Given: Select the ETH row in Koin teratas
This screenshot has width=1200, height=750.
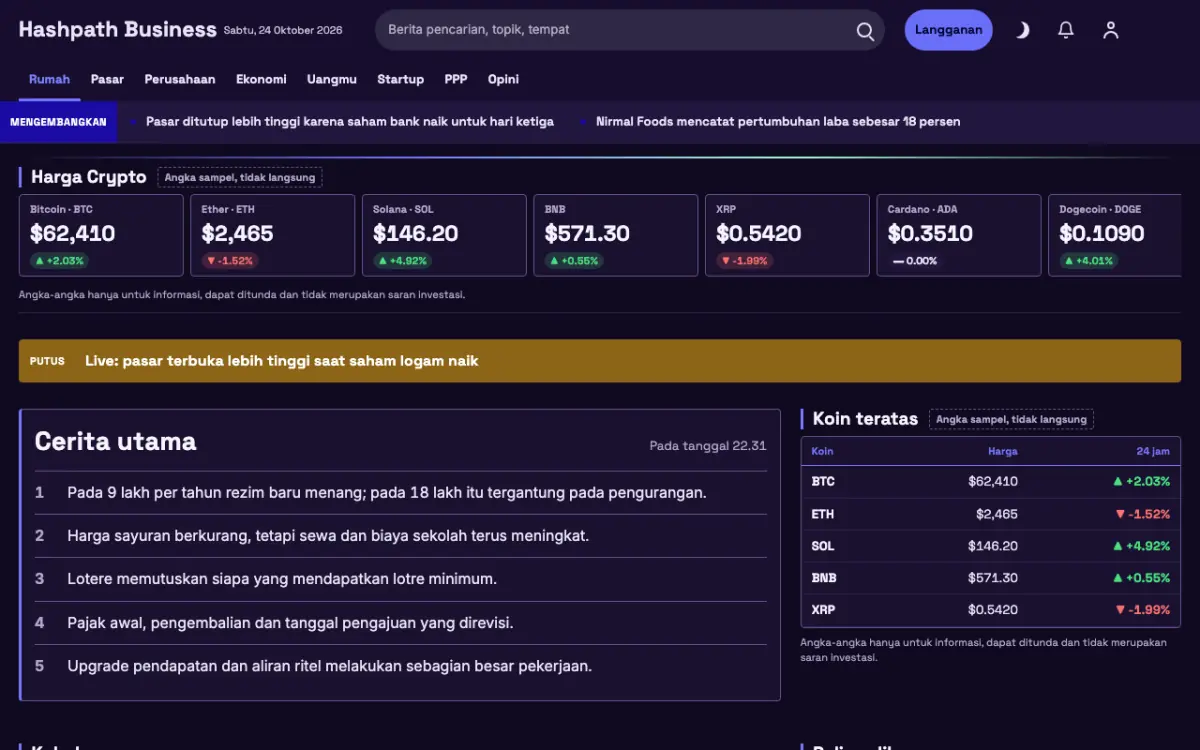Looking at the screenshot, I should 991,514.
